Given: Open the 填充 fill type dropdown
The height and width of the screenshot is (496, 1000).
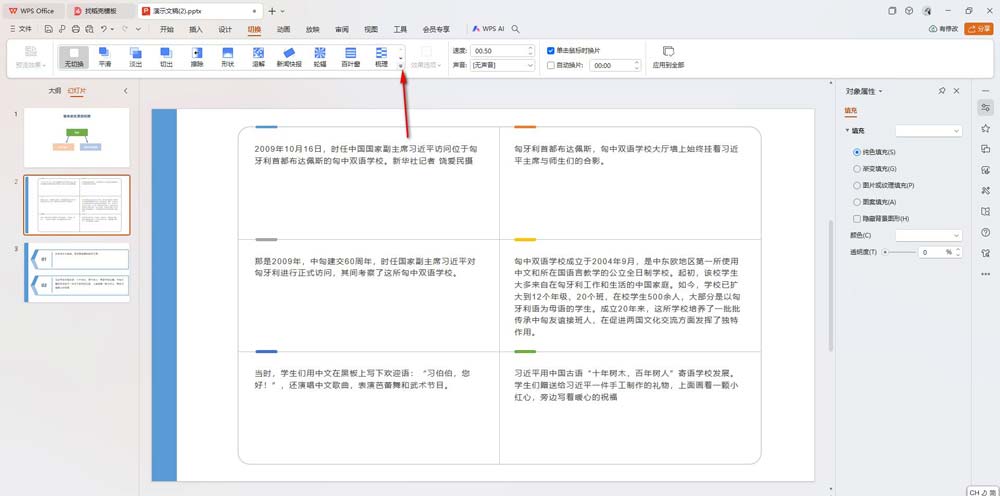Looking at the screenshot, I should 928,131.
